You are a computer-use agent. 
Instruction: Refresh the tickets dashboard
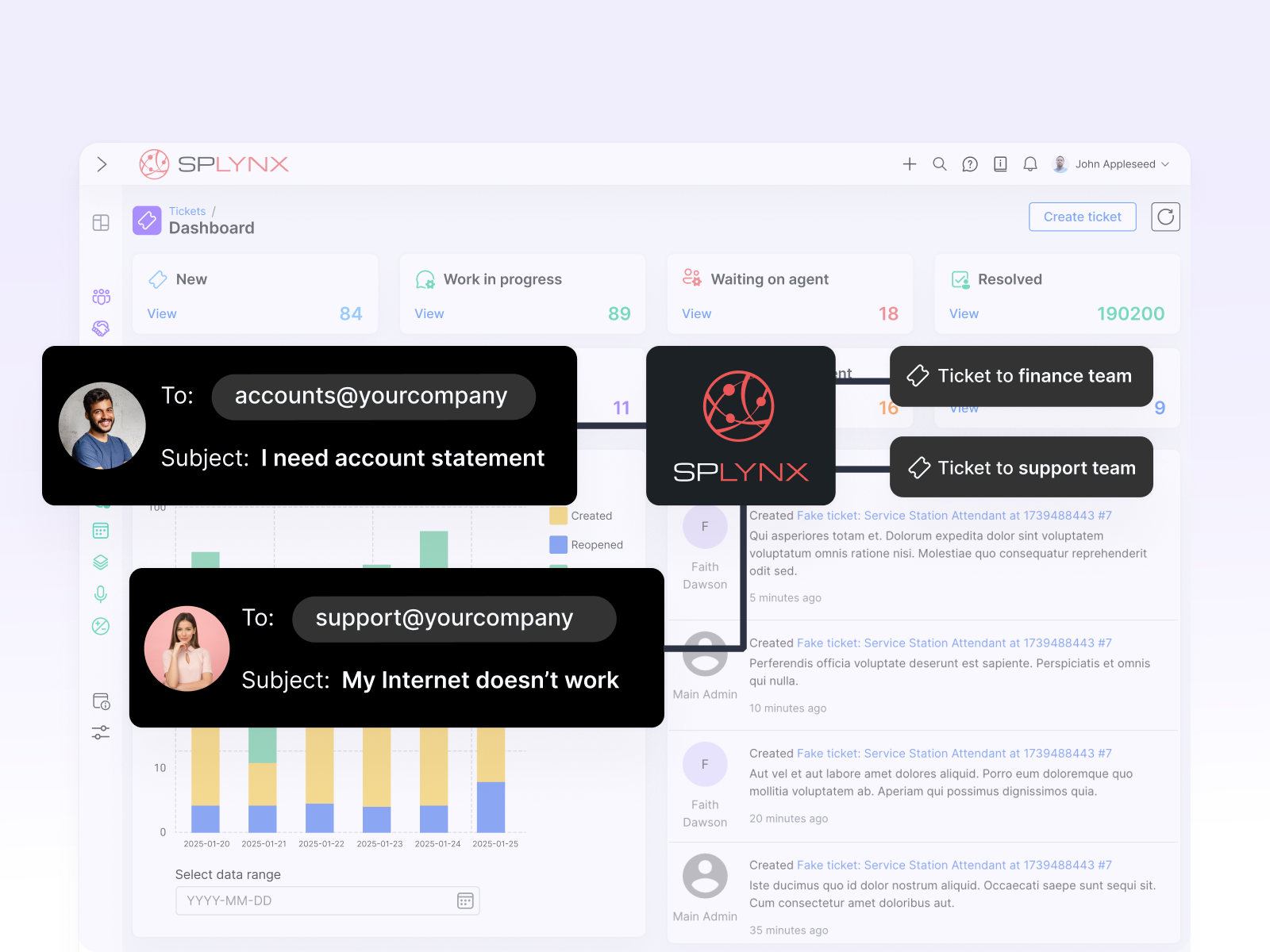click(1165, 217)
